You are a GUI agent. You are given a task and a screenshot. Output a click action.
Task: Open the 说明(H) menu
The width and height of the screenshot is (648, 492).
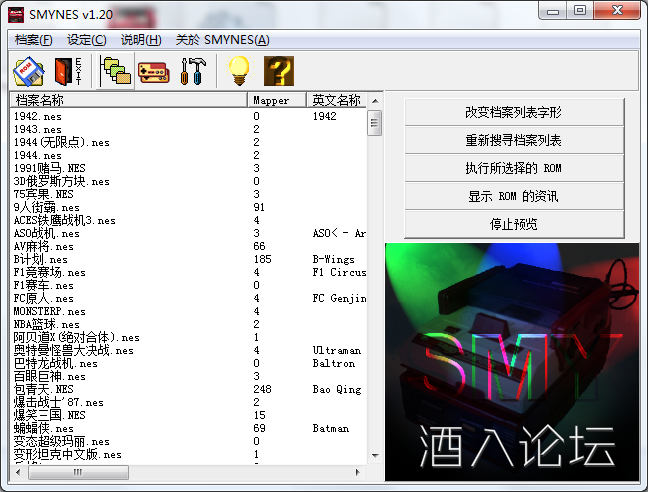(x=140, y=40)
